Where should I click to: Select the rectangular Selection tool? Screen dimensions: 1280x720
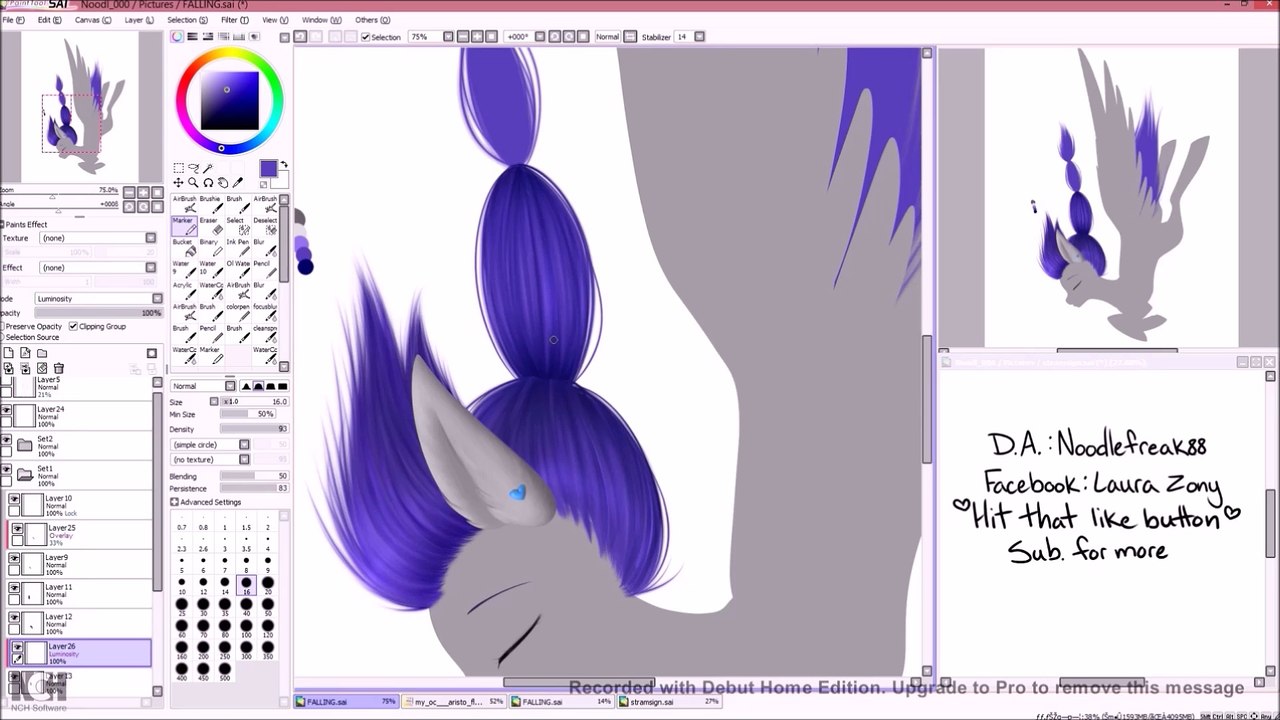tap(178, 168)
